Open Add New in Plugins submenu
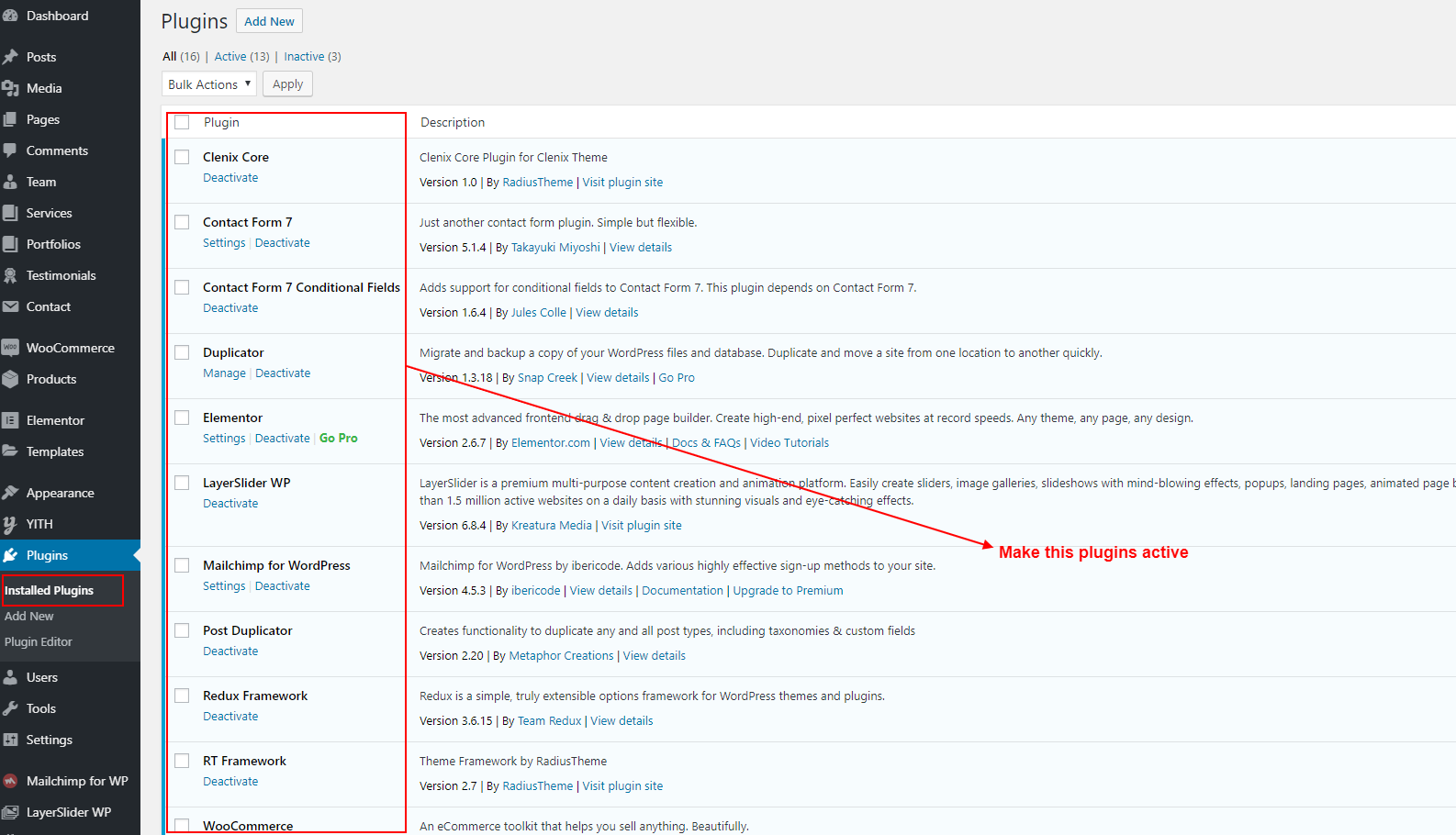This screenshot has height=835, width=1456. click(x=29, y=616)
